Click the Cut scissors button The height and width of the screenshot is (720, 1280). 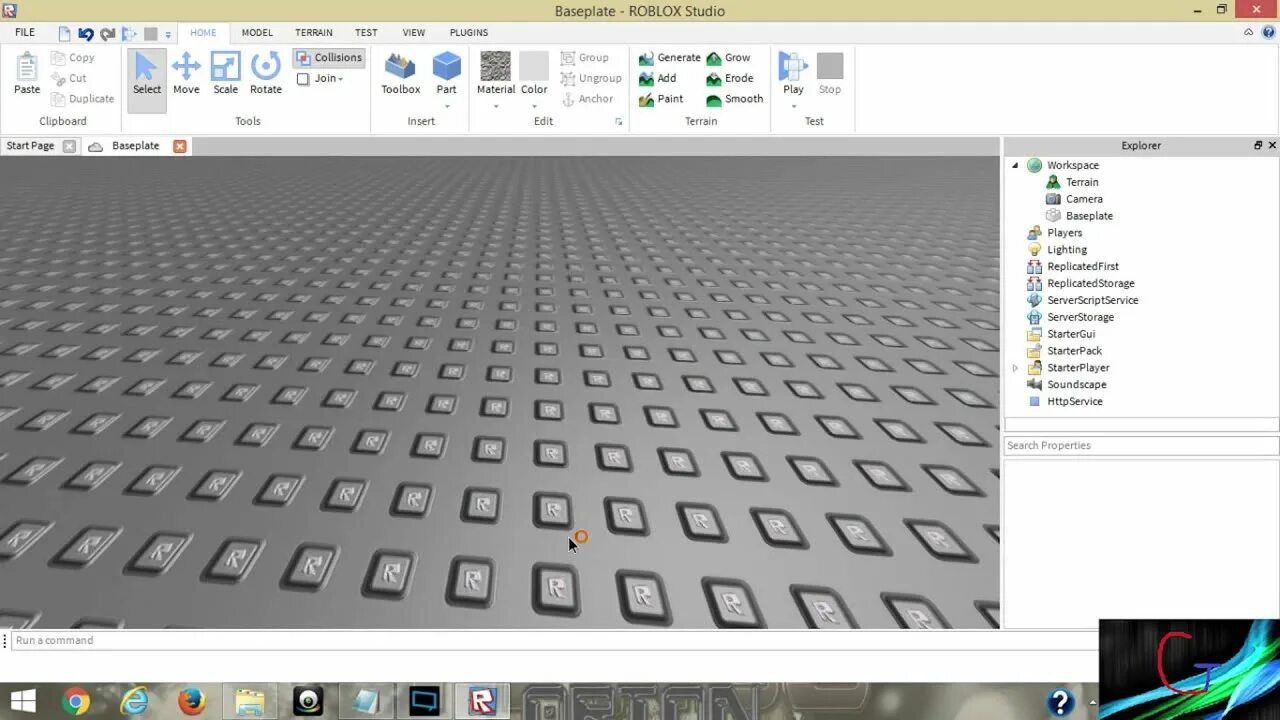click(x=68, y=78)
